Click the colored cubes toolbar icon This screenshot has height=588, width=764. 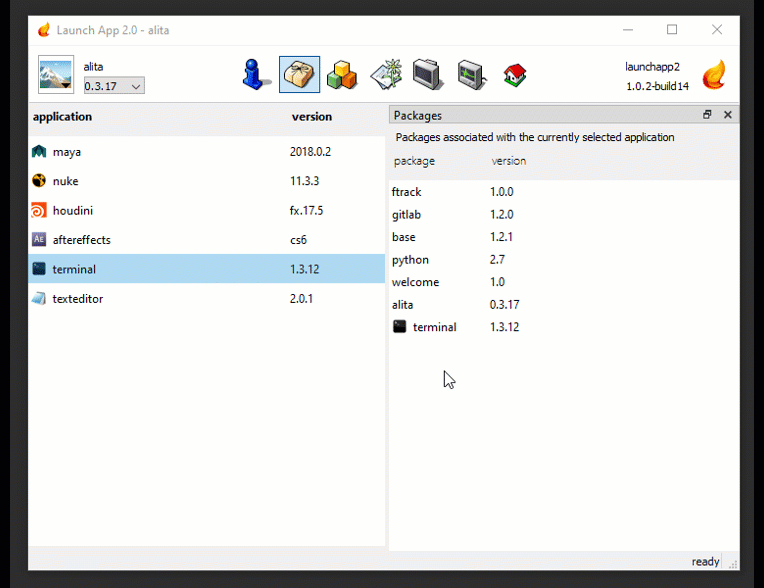pos(342,75)
